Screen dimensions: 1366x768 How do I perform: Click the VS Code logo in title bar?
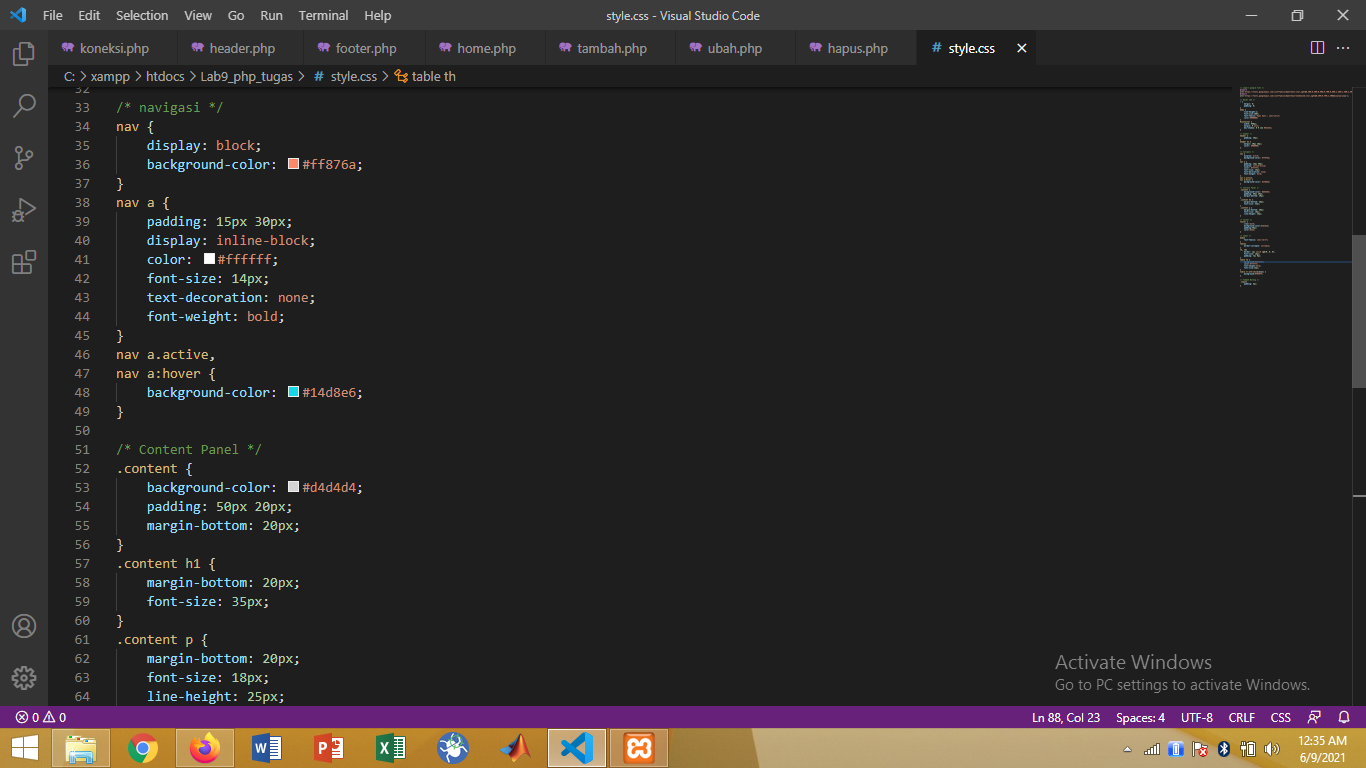pos(18,15)
